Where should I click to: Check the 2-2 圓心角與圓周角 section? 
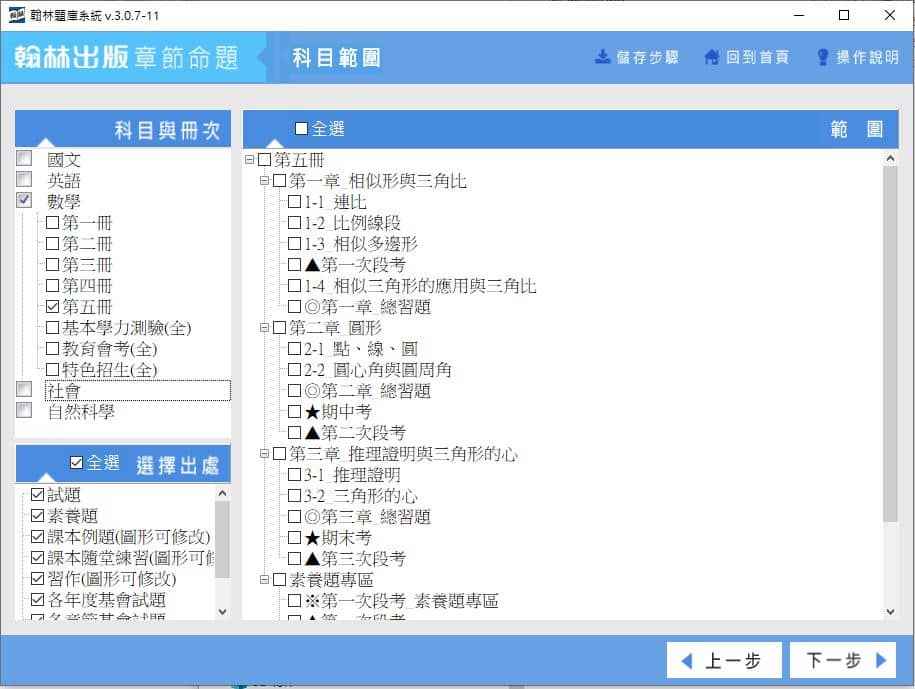pos(295,370)
